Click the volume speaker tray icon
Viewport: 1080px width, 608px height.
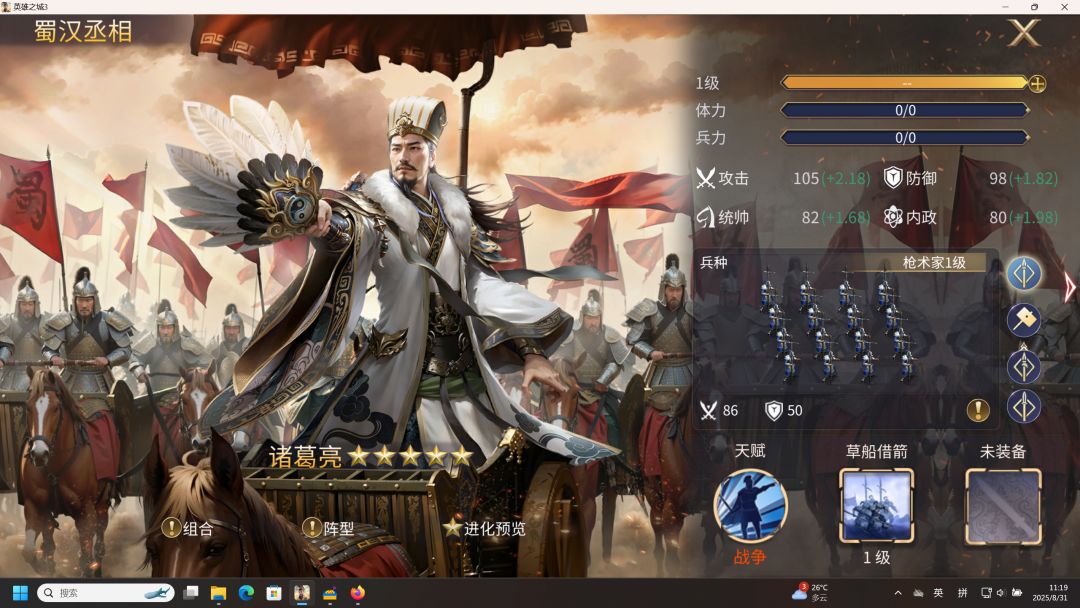(1001, 593)
